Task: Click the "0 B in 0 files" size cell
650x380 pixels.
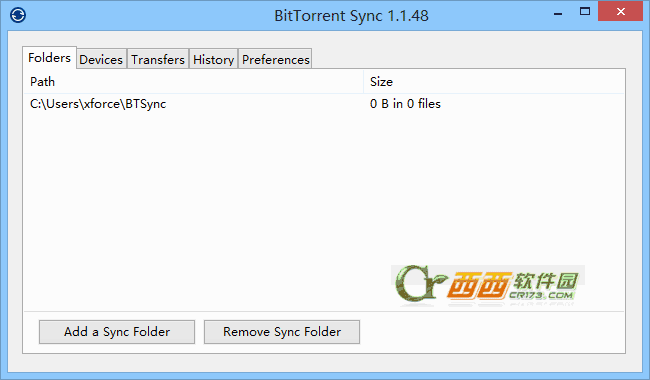Action: point(405,104)
